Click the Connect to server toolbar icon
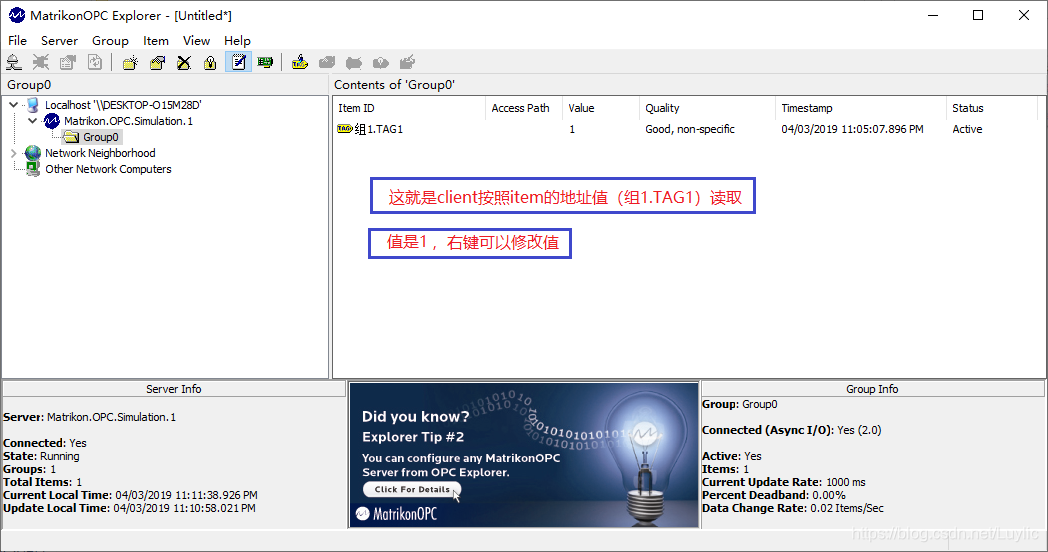The image size is (1048, 552). click(13, 62)
